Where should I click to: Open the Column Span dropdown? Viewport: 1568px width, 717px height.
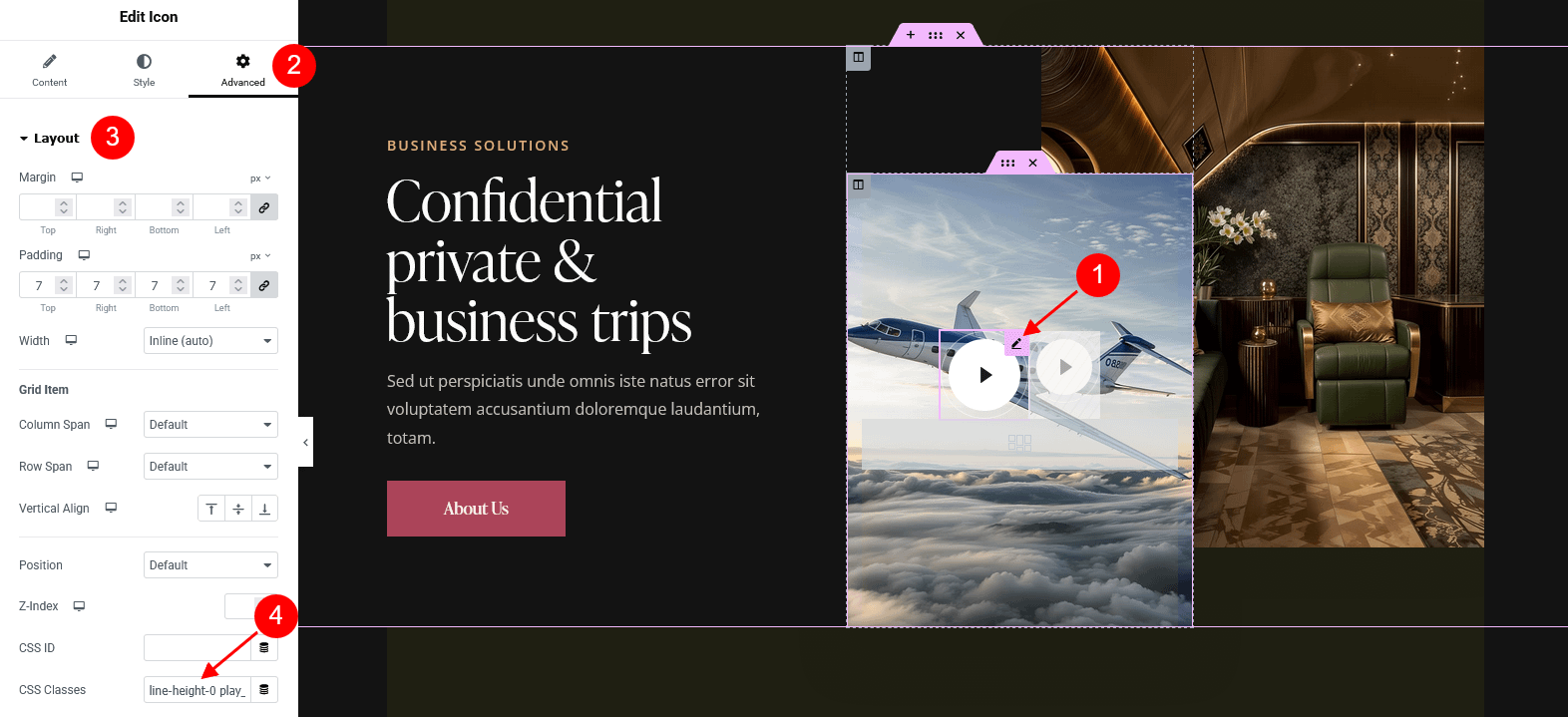[x=210, y=425]
